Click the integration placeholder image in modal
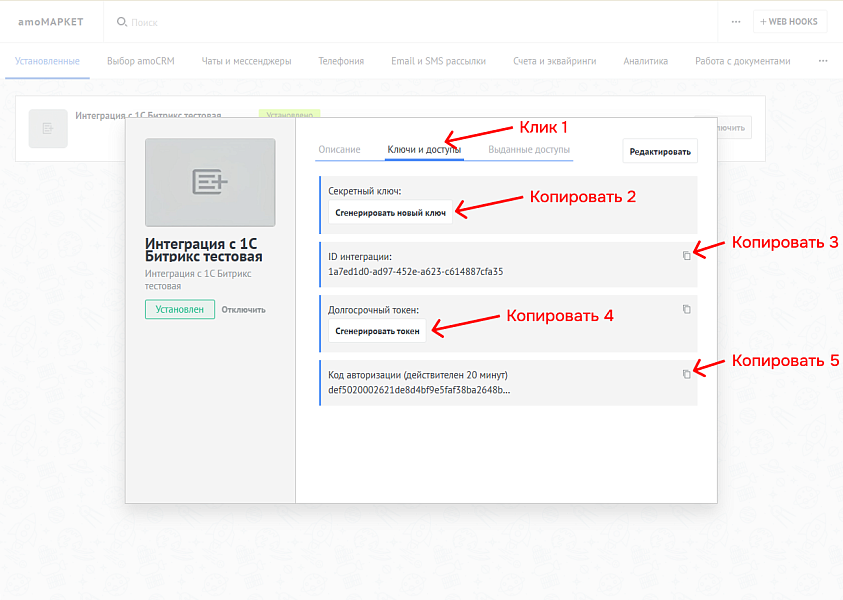The width and height of the screenshot is (843, 600). tap(210, 182)
